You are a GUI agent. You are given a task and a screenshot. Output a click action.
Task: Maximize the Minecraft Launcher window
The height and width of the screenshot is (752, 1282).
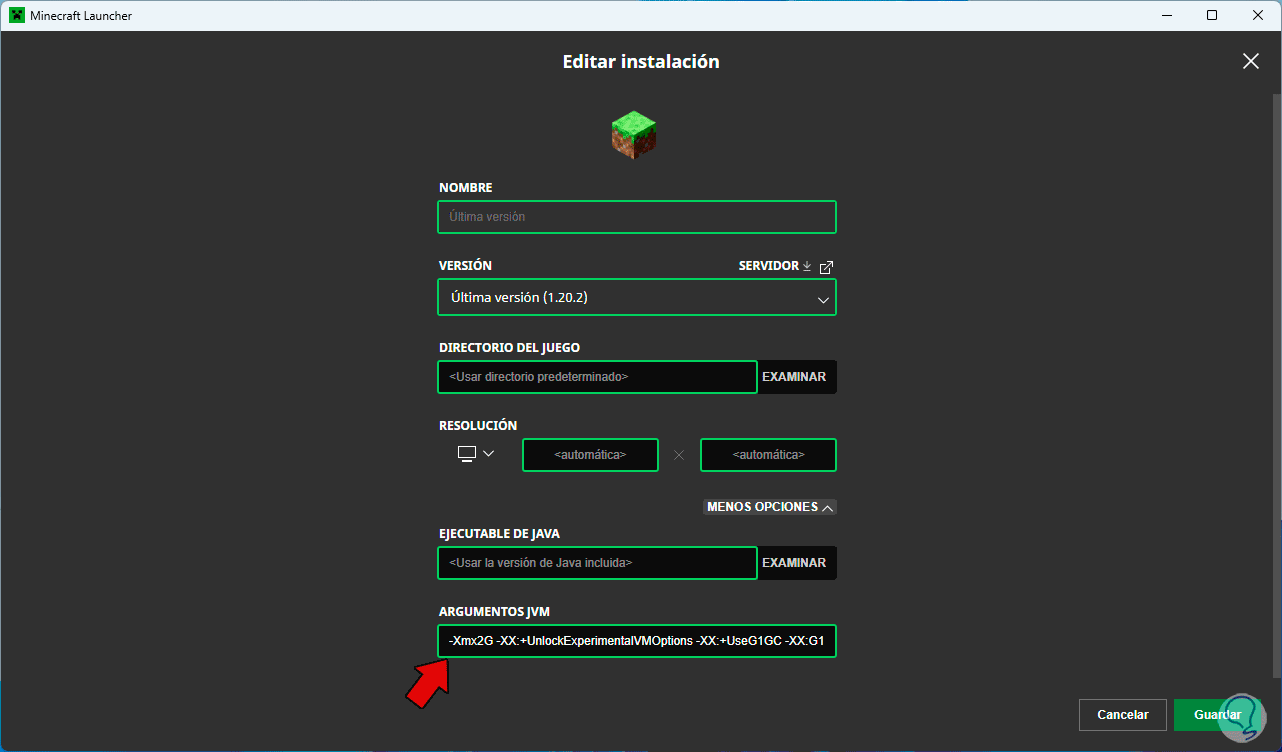(x=1212, y=15)
